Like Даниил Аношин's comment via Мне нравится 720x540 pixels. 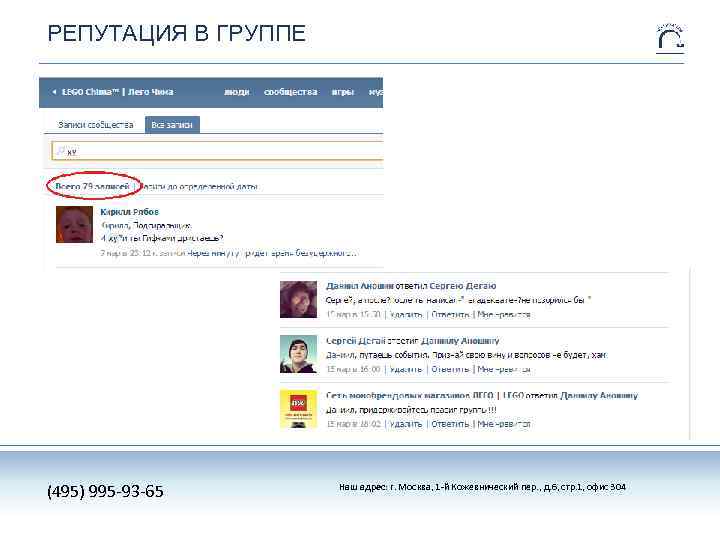click(x=504, y=315)
